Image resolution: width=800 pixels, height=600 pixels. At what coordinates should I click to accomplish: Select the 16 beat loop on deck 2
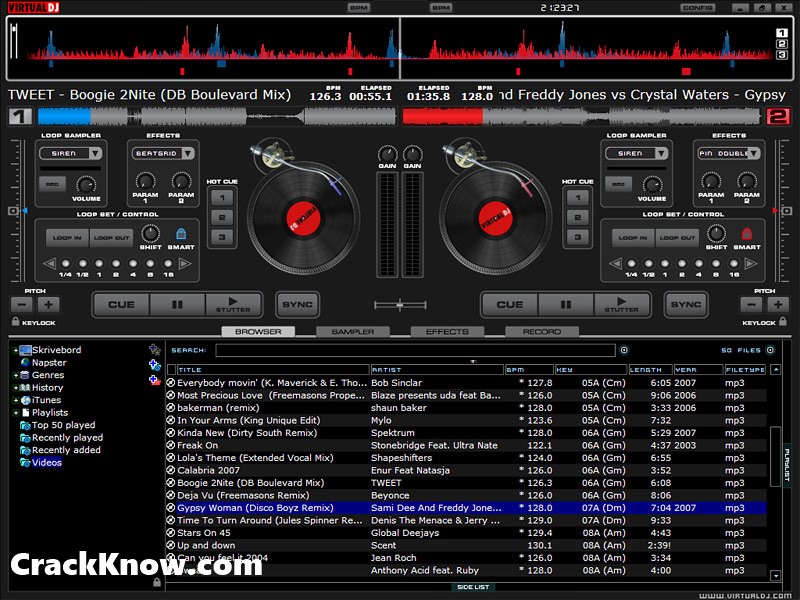[x=734, y=264]
